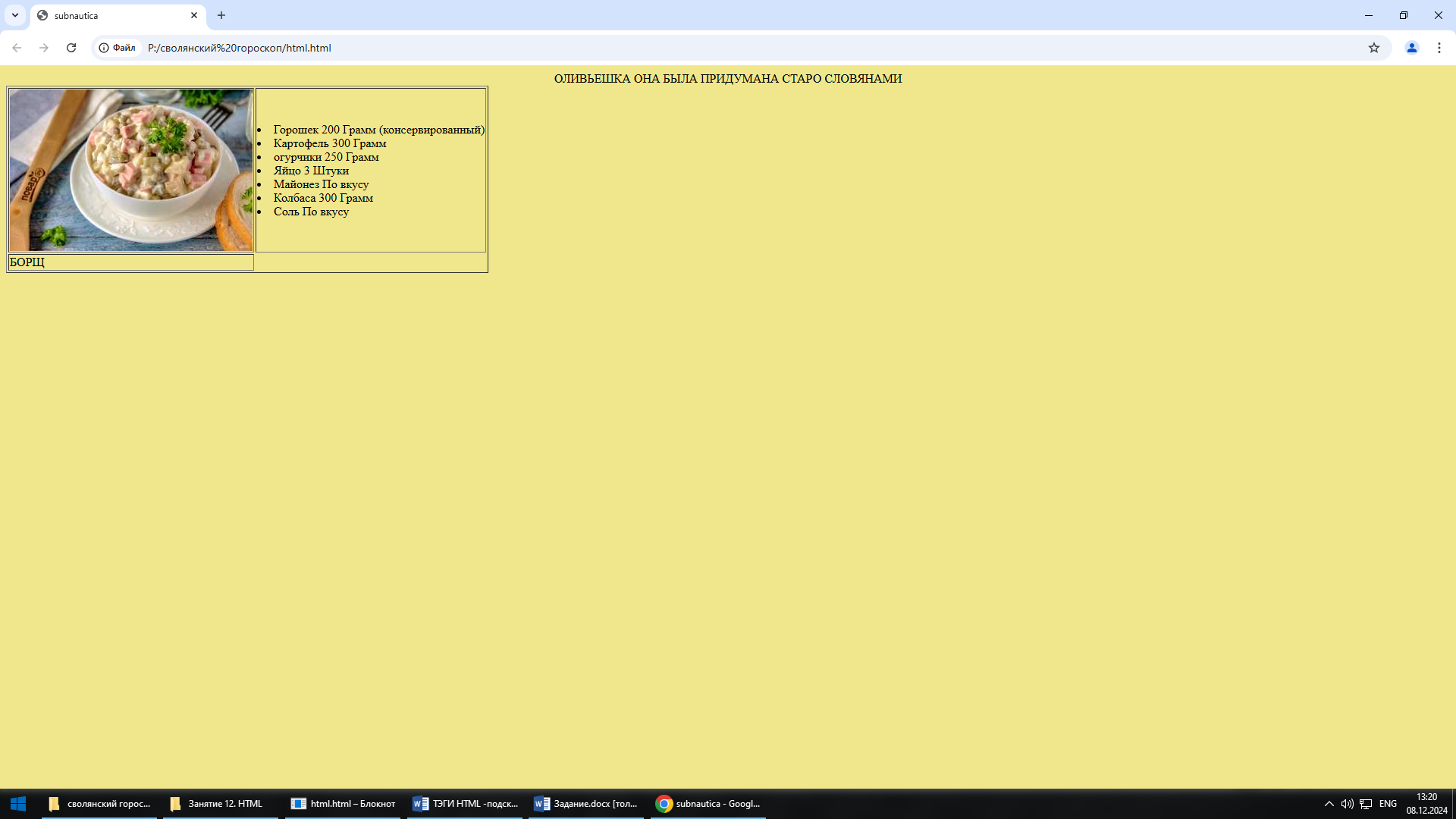Open Задание.docx Word taskbar item
This screenshot has width=1456, height=819.
tap(585, 804)
